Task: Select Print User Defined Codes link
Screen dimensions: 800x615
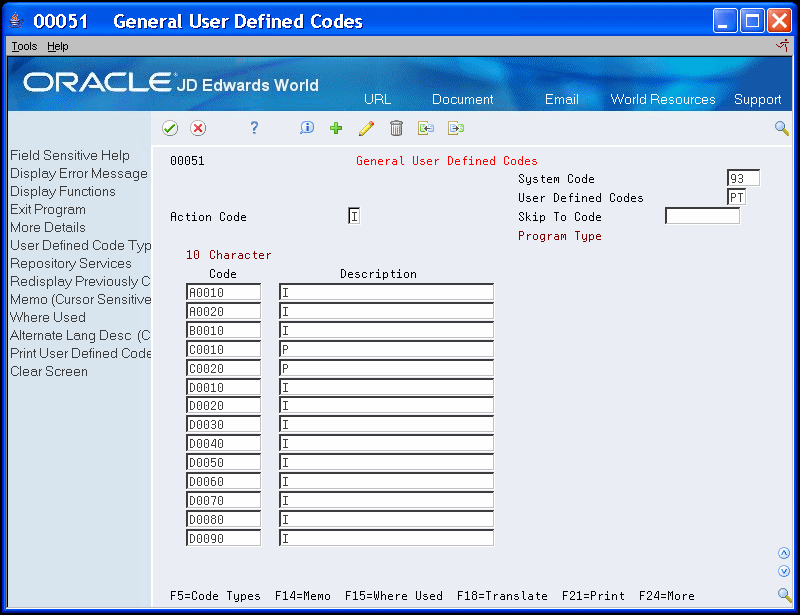Action: pyautogui.click(x=81, y=353)
